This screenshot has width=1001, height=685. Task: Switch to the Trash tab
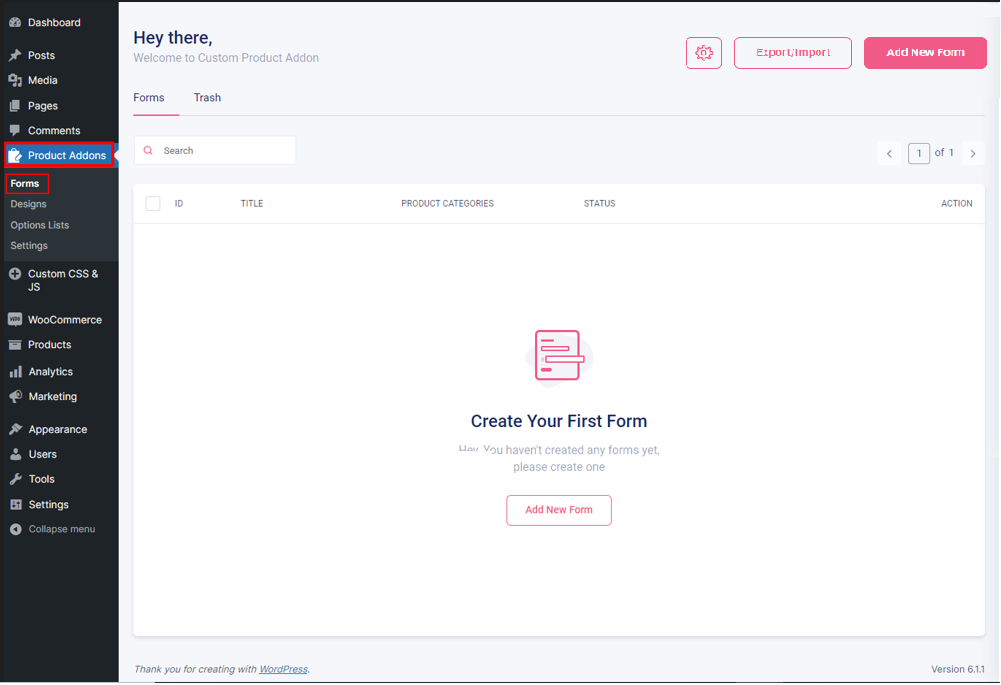[207, 98]
